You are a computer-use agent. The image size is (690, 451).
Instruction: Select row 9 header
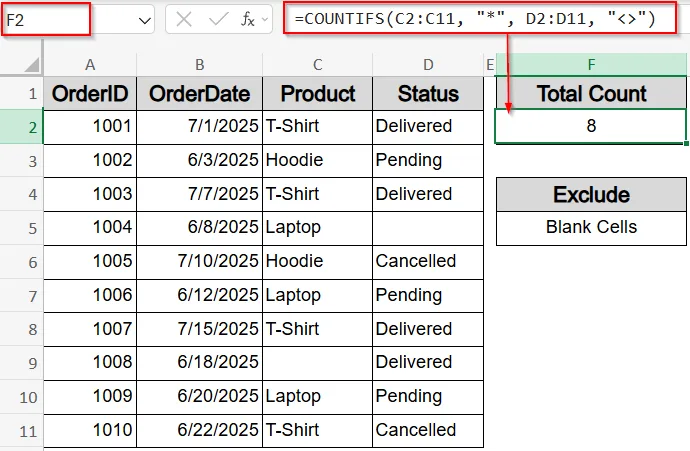22,363
